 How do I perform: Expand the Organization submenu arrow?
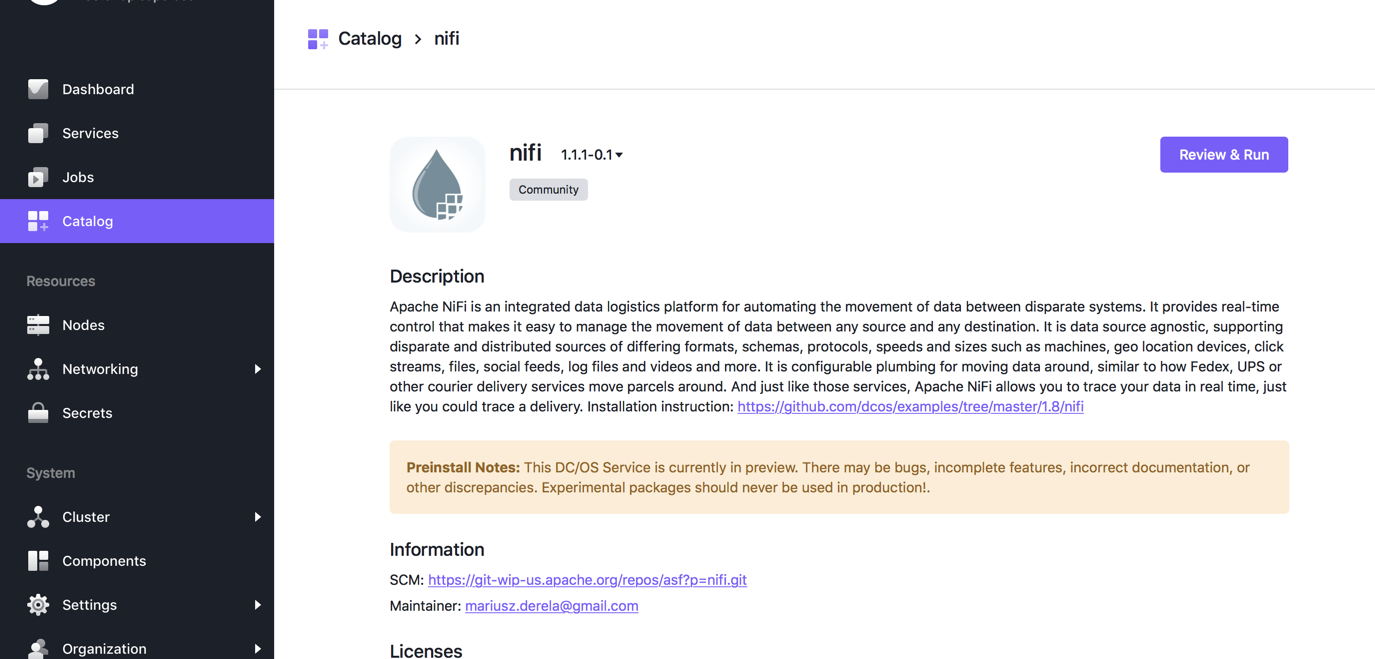pos(257,648)
